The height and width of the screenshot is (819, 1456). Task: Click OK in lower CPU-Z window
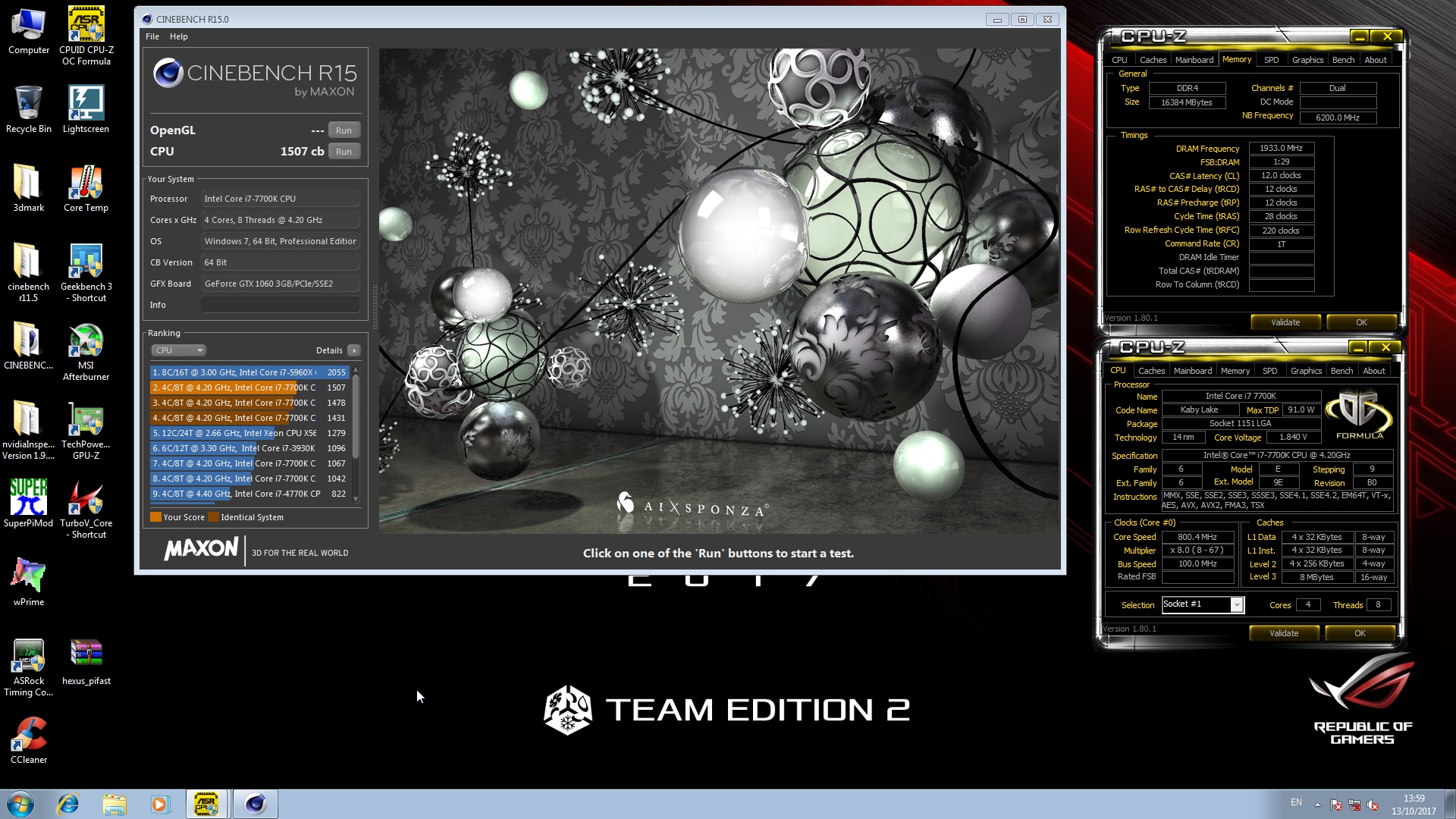[1360, 633]
